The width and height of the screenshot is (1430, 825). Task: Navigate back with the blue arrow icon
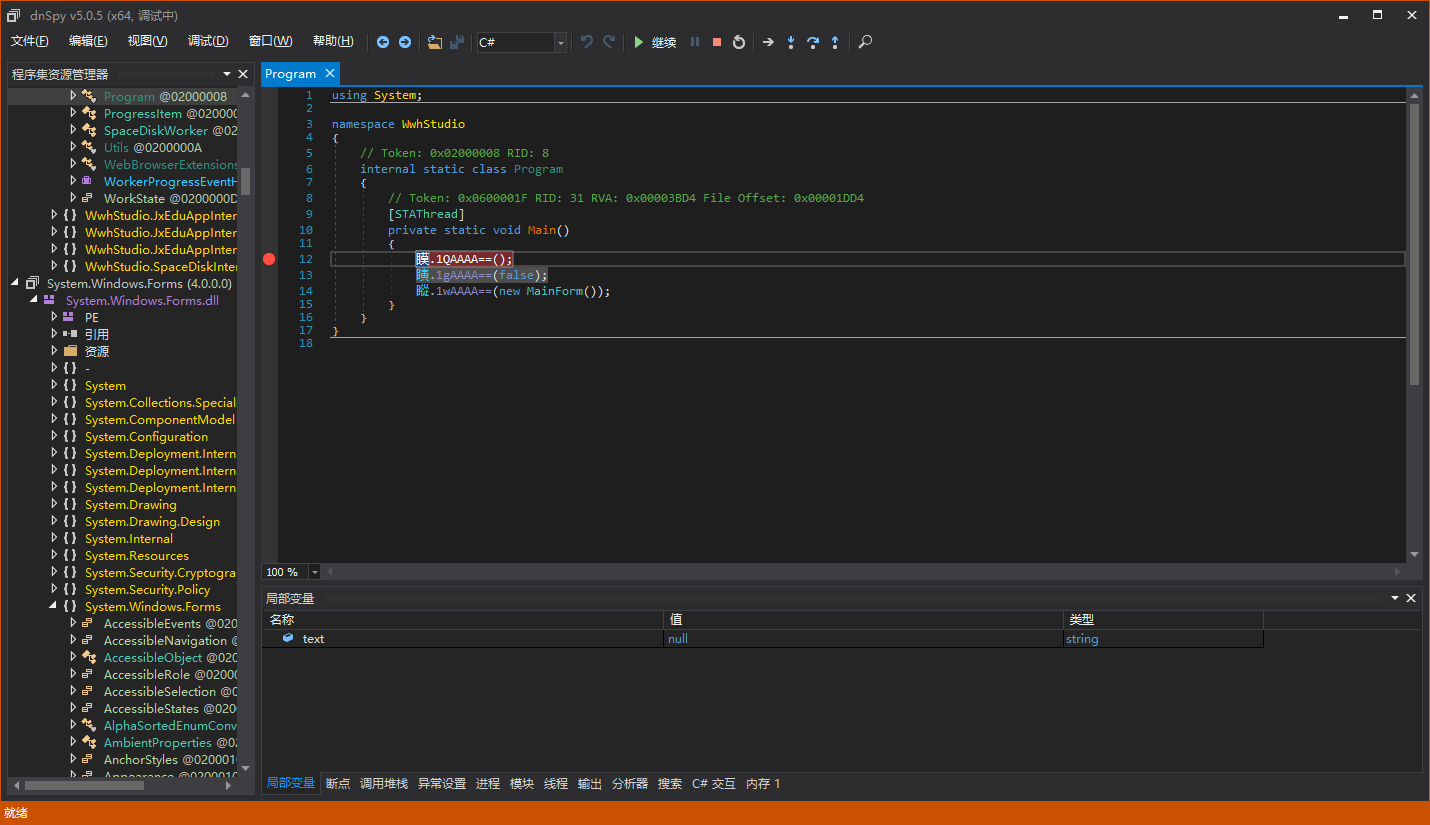pyautogui.click(x=383, y=42)
